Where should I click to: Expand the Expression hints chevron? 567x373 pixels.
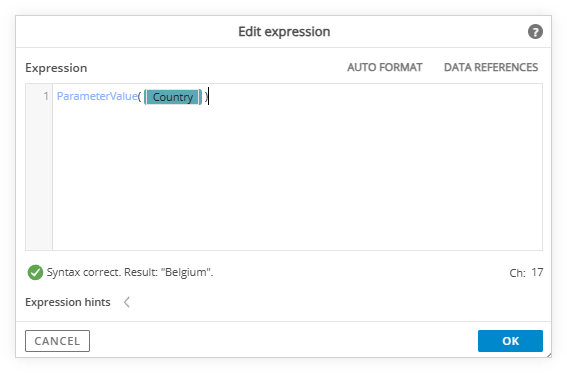tap(127, 302)
